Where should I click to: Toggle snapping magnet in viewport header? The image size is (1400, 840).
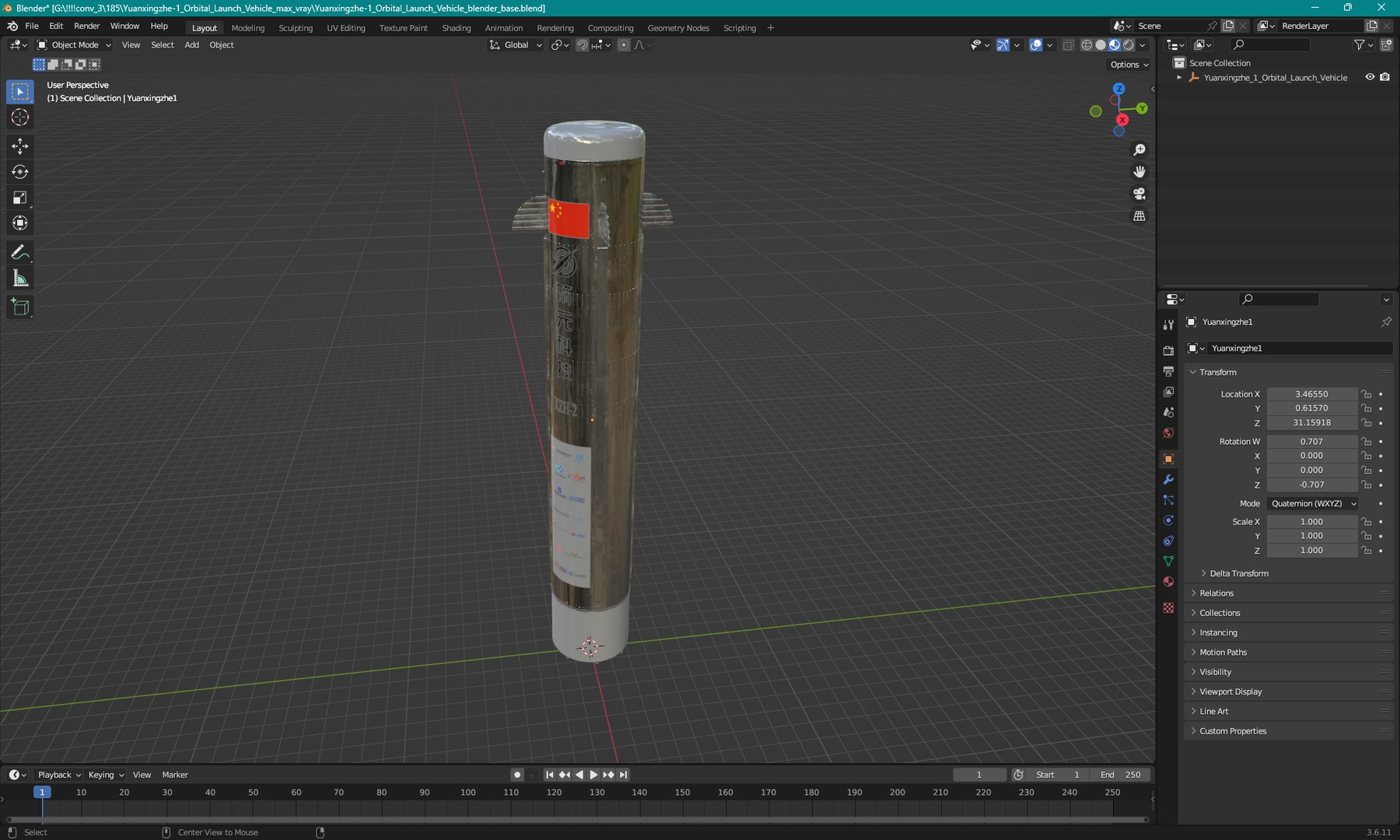click(582, 45)
